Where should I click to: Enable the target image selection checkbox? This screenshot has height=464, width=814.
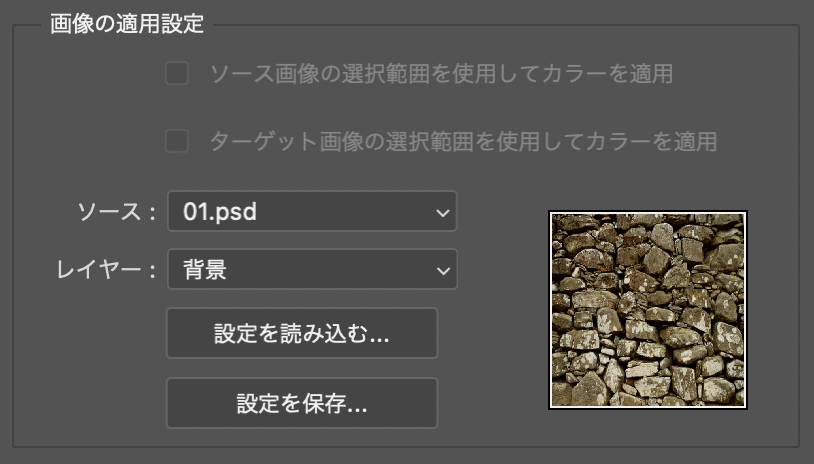coord(177,141)
